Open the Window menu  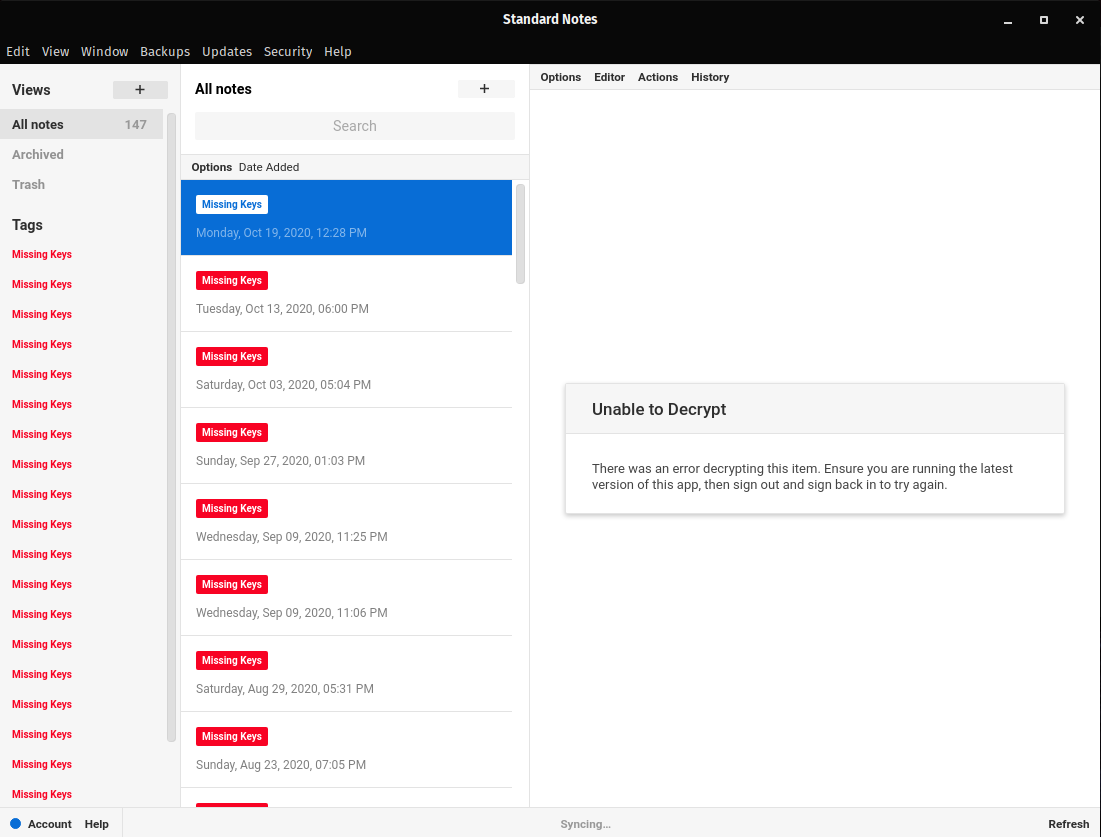point(105,51)
